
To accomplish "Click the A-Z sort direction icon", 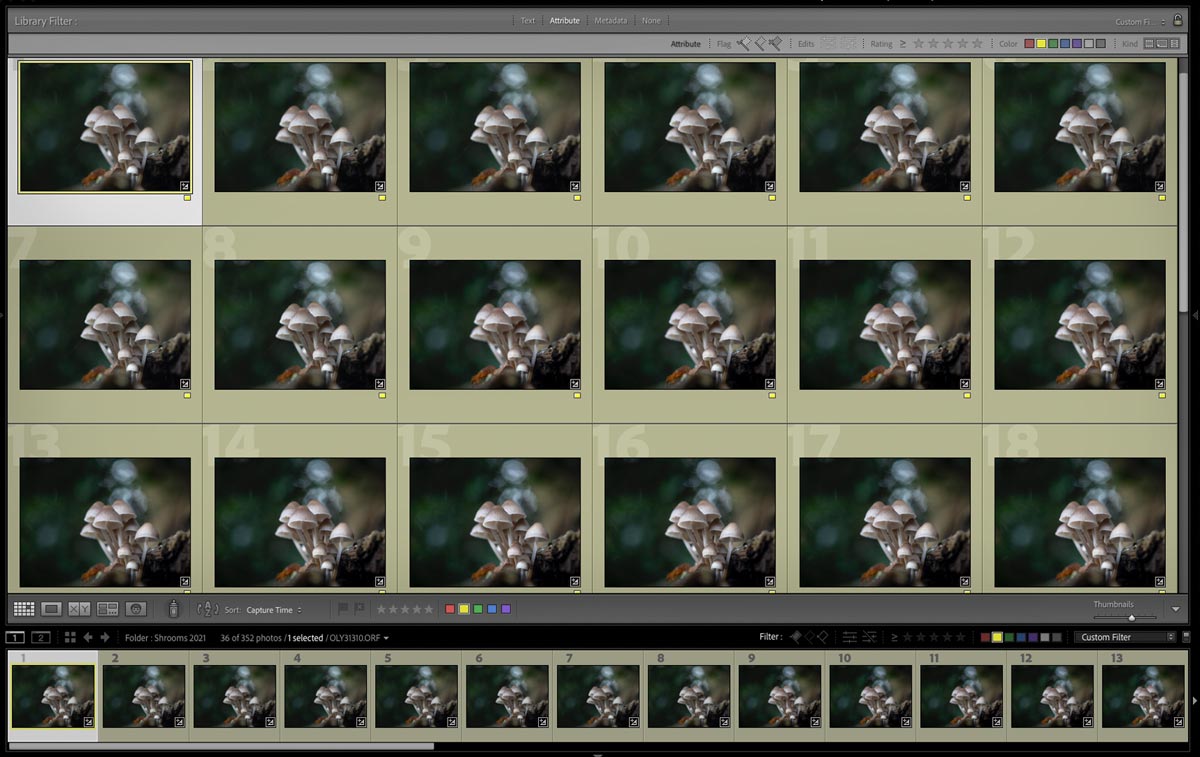I will [208, 609].
